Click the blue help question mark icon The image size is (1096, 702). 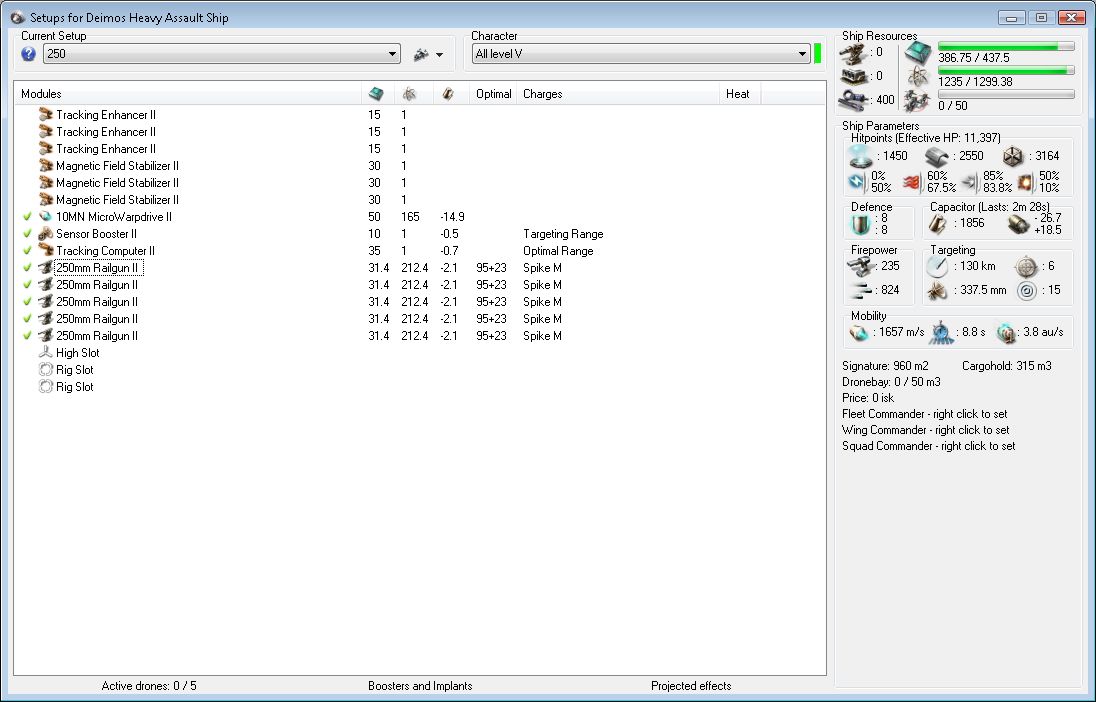(28, 54)
